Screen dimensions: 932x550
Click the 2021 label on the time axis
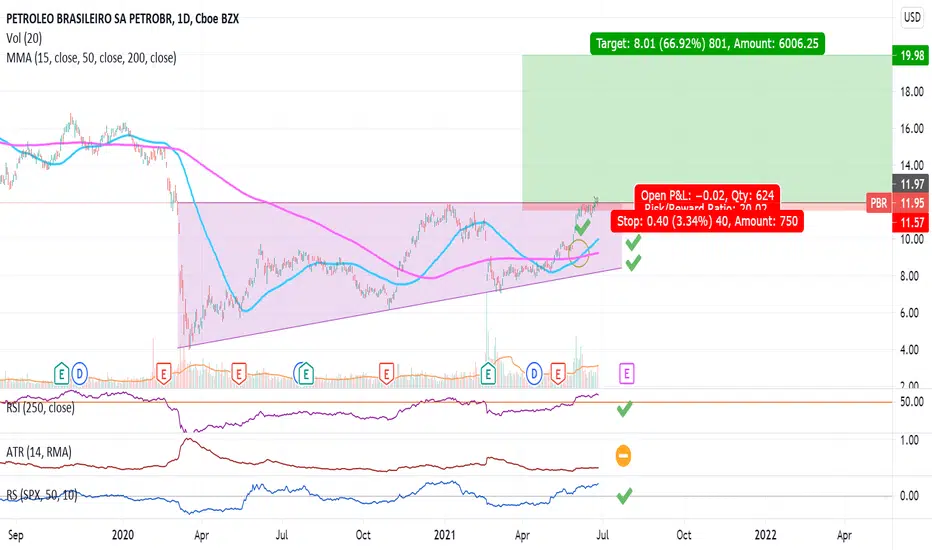coord(445,535)
